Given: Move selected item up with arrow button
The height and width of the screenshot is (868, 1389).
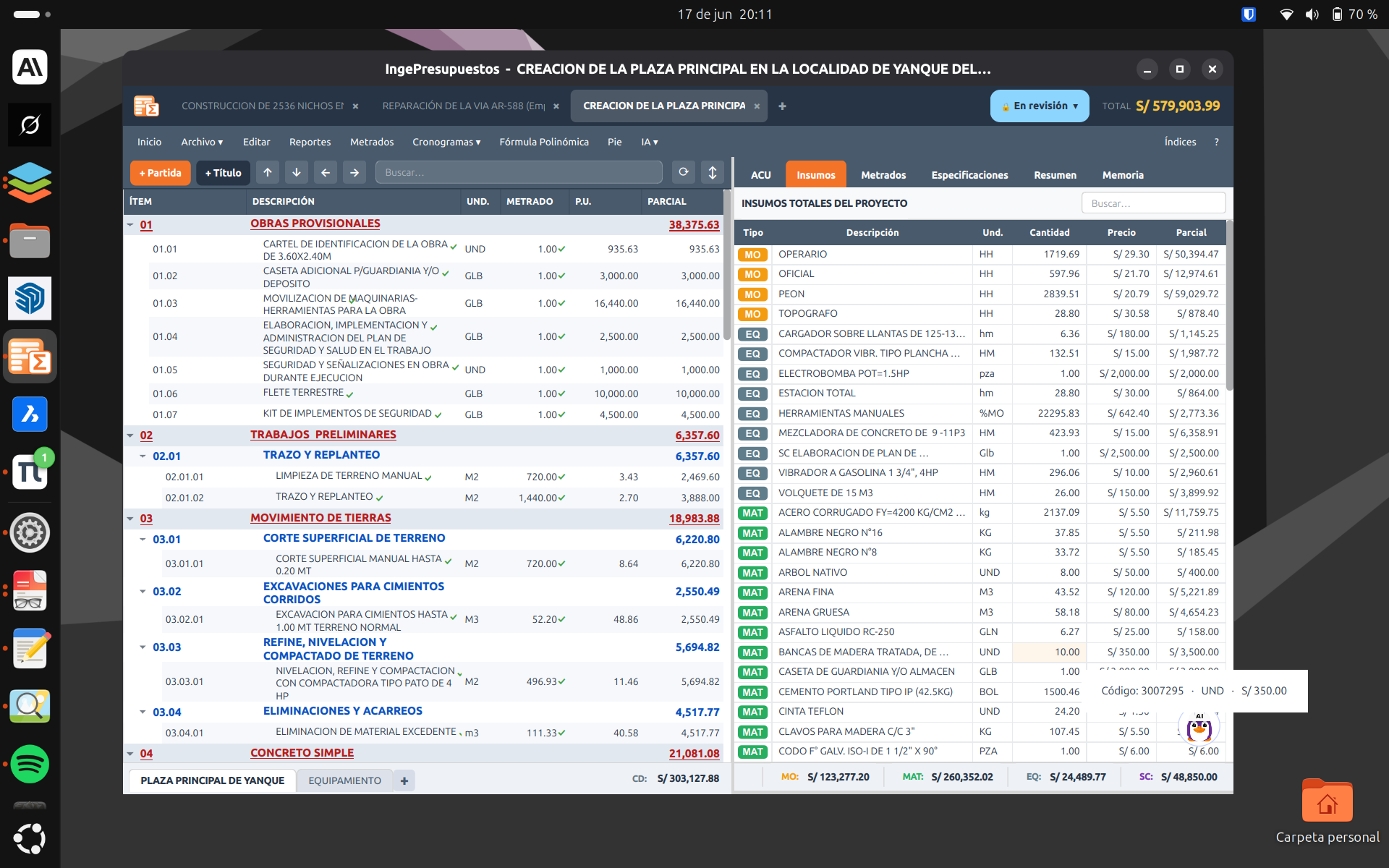Looking at the screenshot, I should tap(268, 173).
